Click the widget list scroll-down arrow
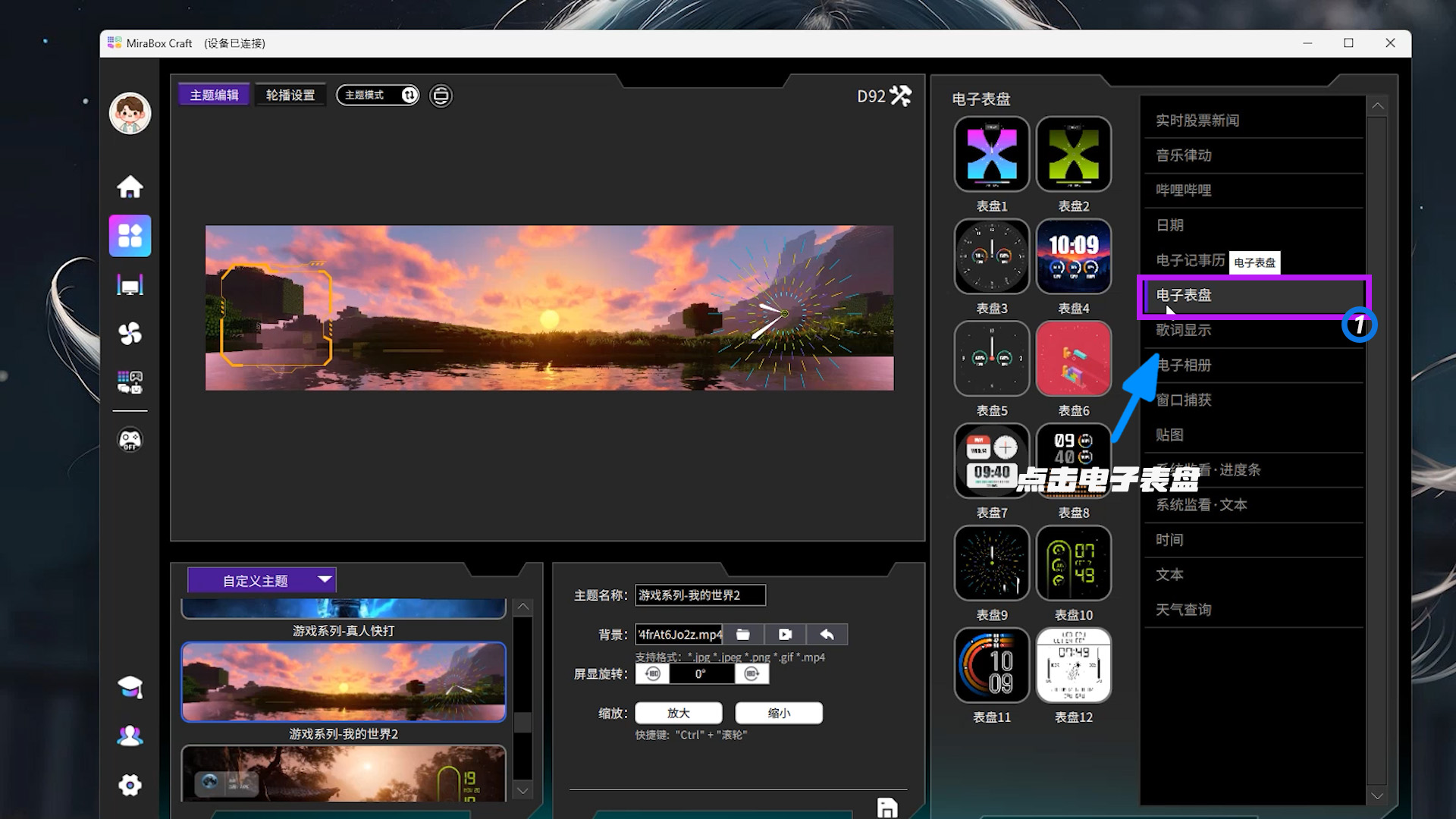1456x819 pixels. 1377,795
